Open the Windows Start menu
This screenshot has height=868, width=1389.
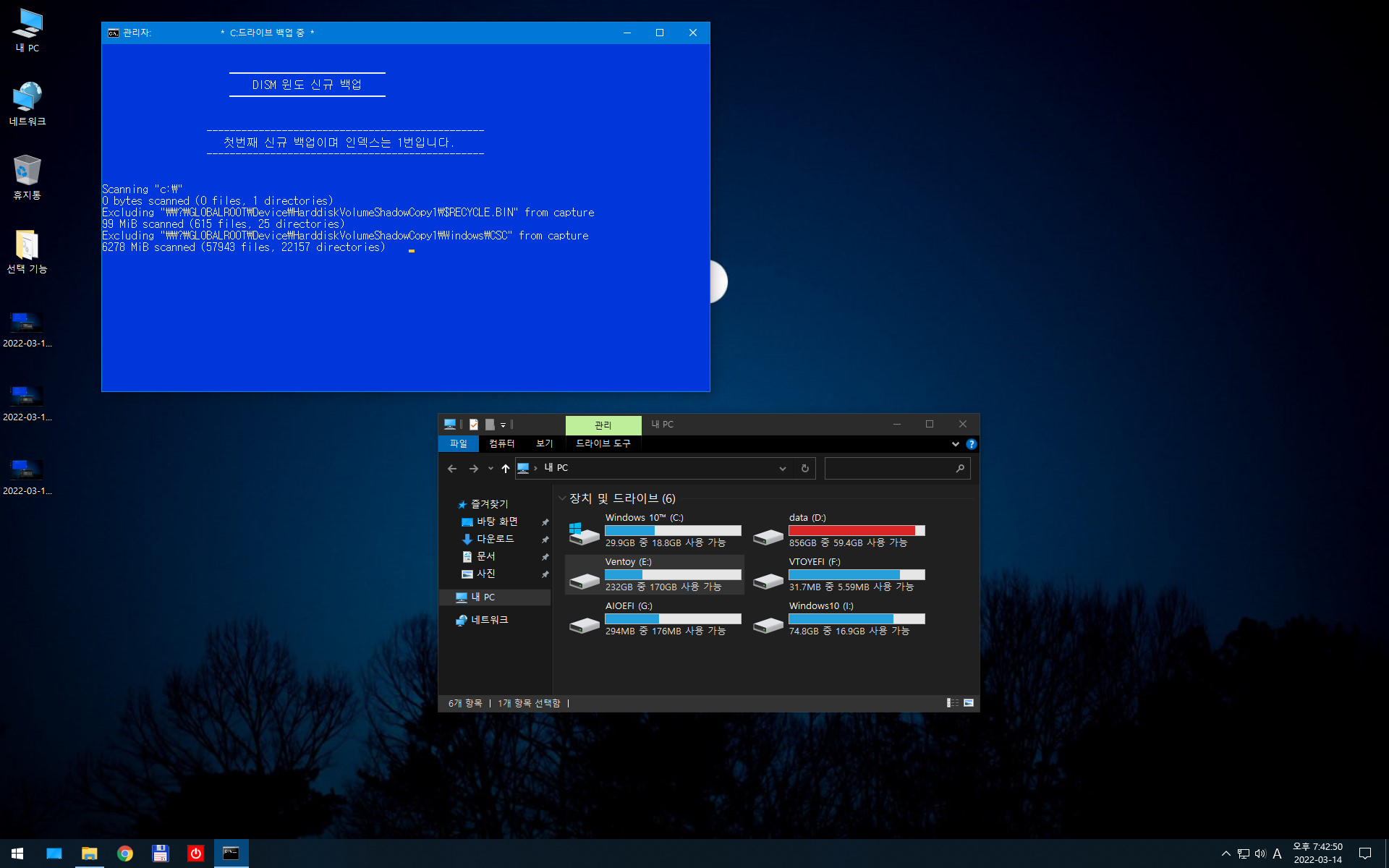pos(17,854)
